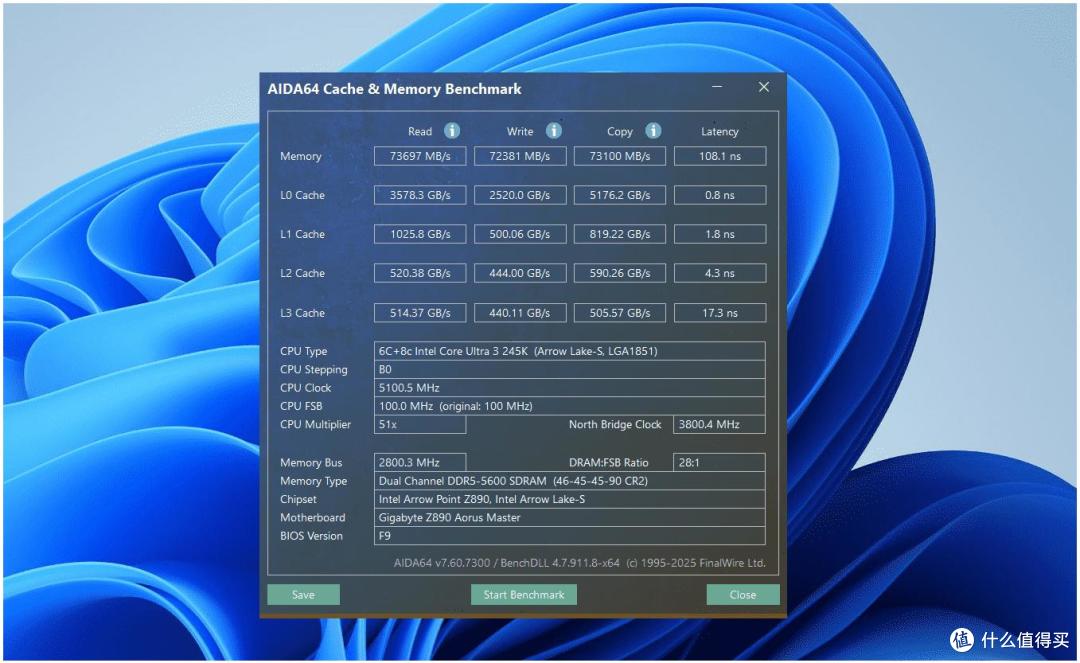Select L2 Cache write 444.00 GB/s
Image resolution: width=1080 pixels, height=663 pixels.
520,273
